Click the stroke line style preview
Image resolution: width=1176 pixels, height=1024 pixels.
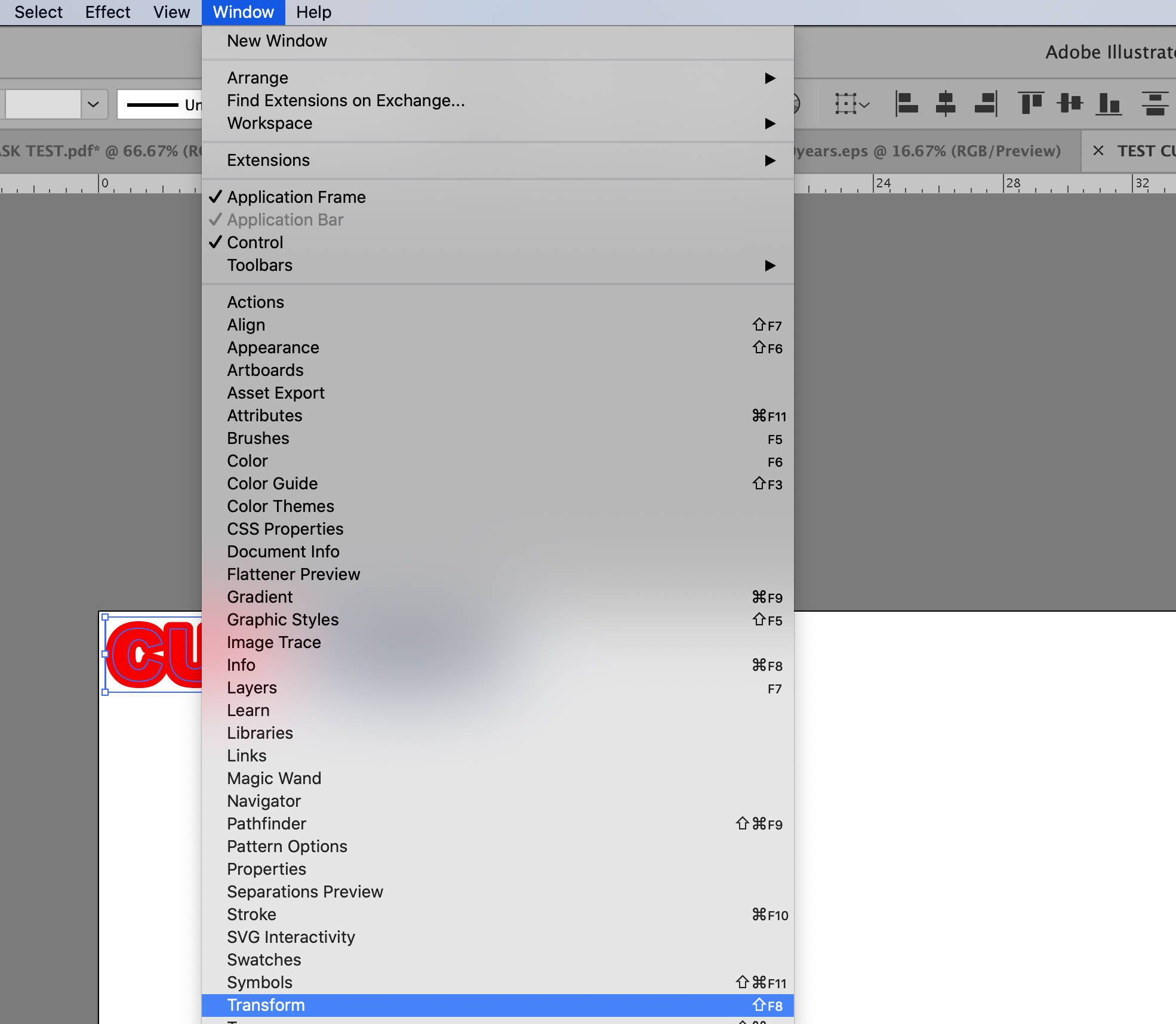153,105
